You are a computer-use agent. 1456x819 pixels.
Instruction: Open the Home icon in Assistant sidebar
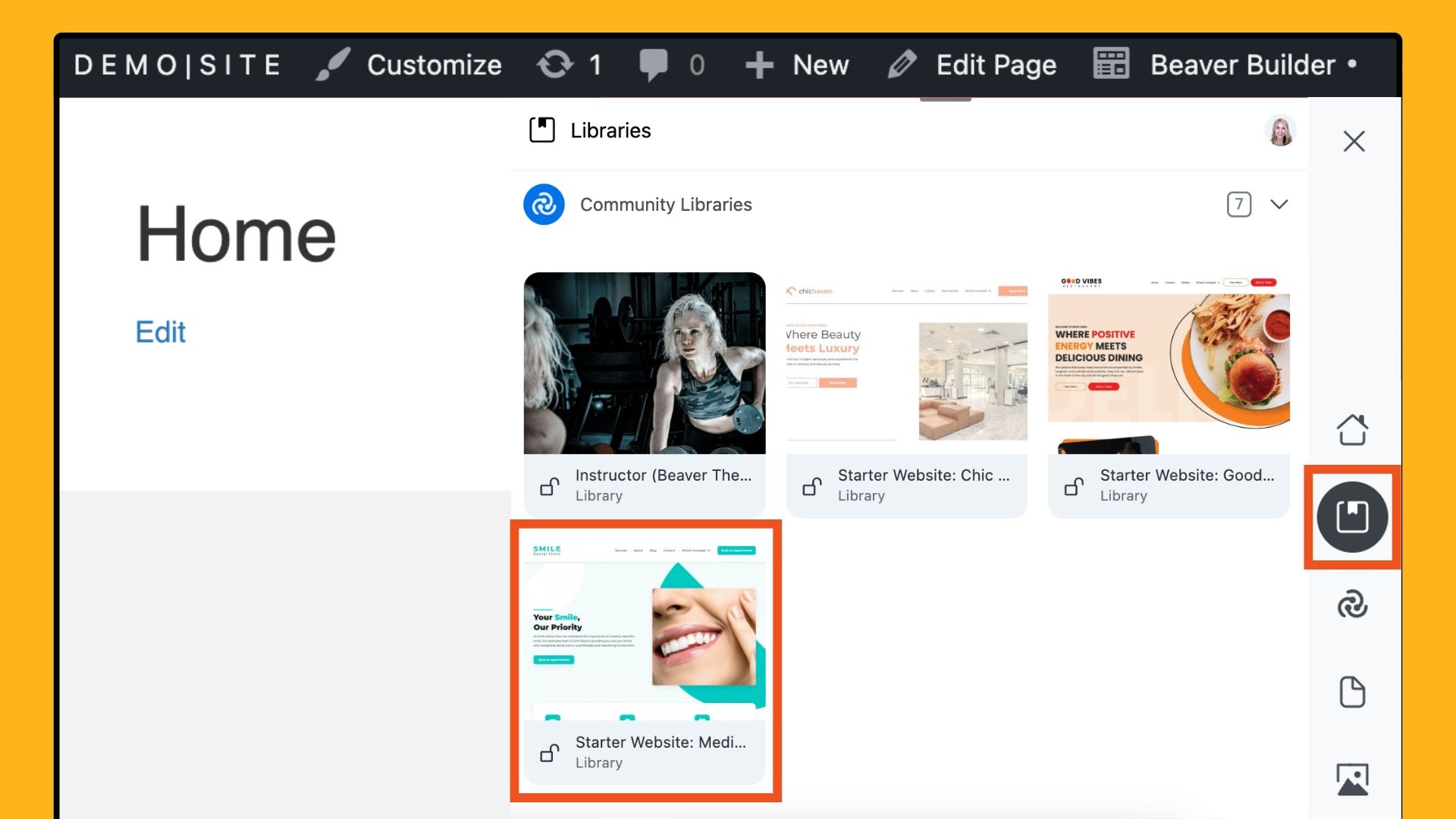(x=1352, y=430)
